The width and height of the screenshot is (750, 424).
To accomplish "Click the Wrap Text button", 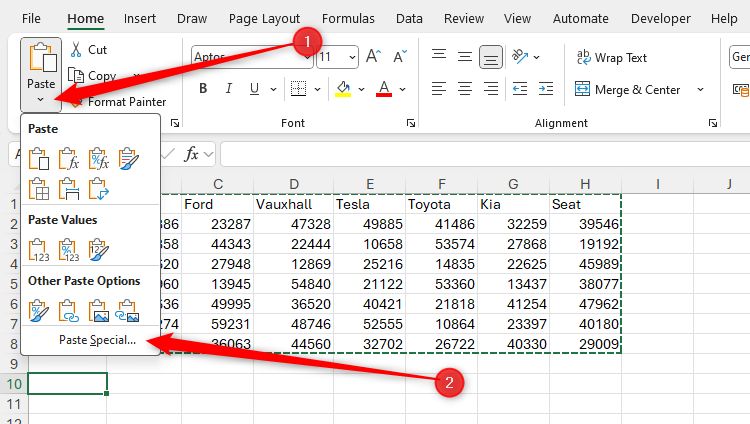I will (x=612, y=57).
